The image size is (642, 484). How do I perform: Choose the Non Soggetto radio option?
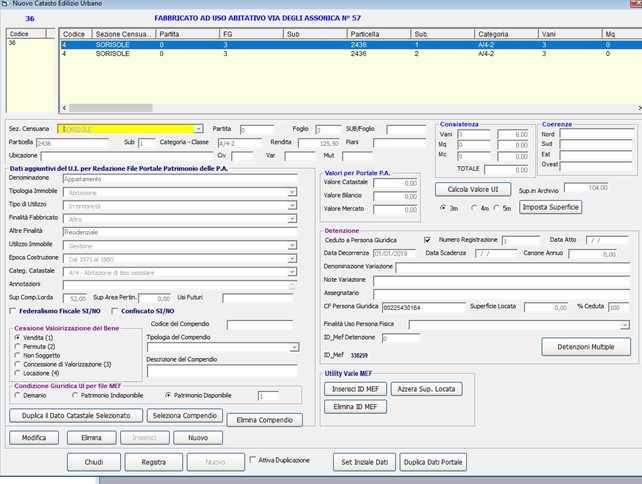pyautogui.click(x=17, y=355)
